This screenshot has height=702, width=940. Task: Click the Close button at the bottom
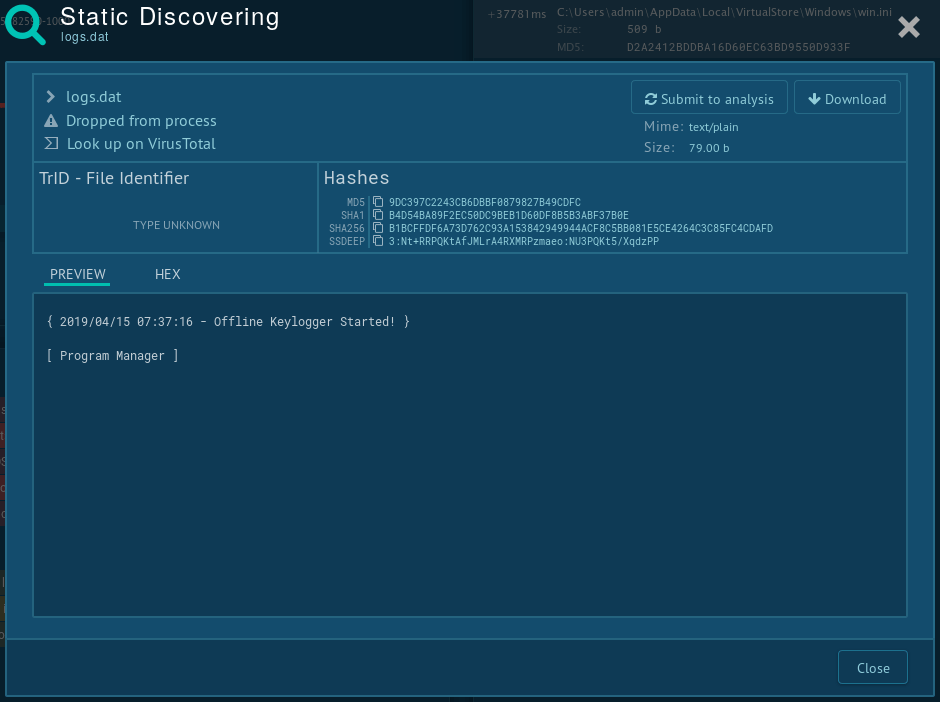point(872,668)
